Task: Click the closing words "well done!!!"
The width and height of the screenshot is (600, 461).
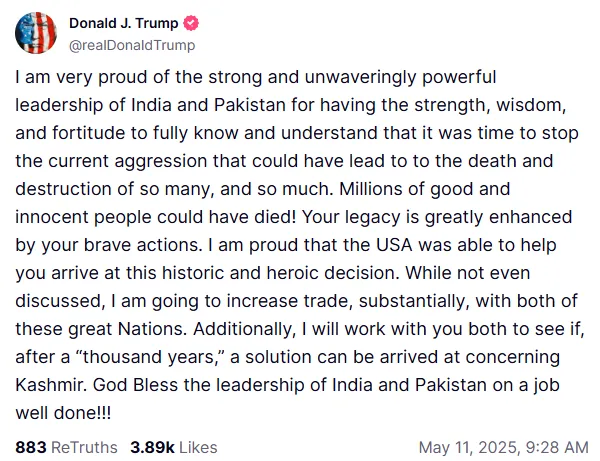Action: point(63,413)
